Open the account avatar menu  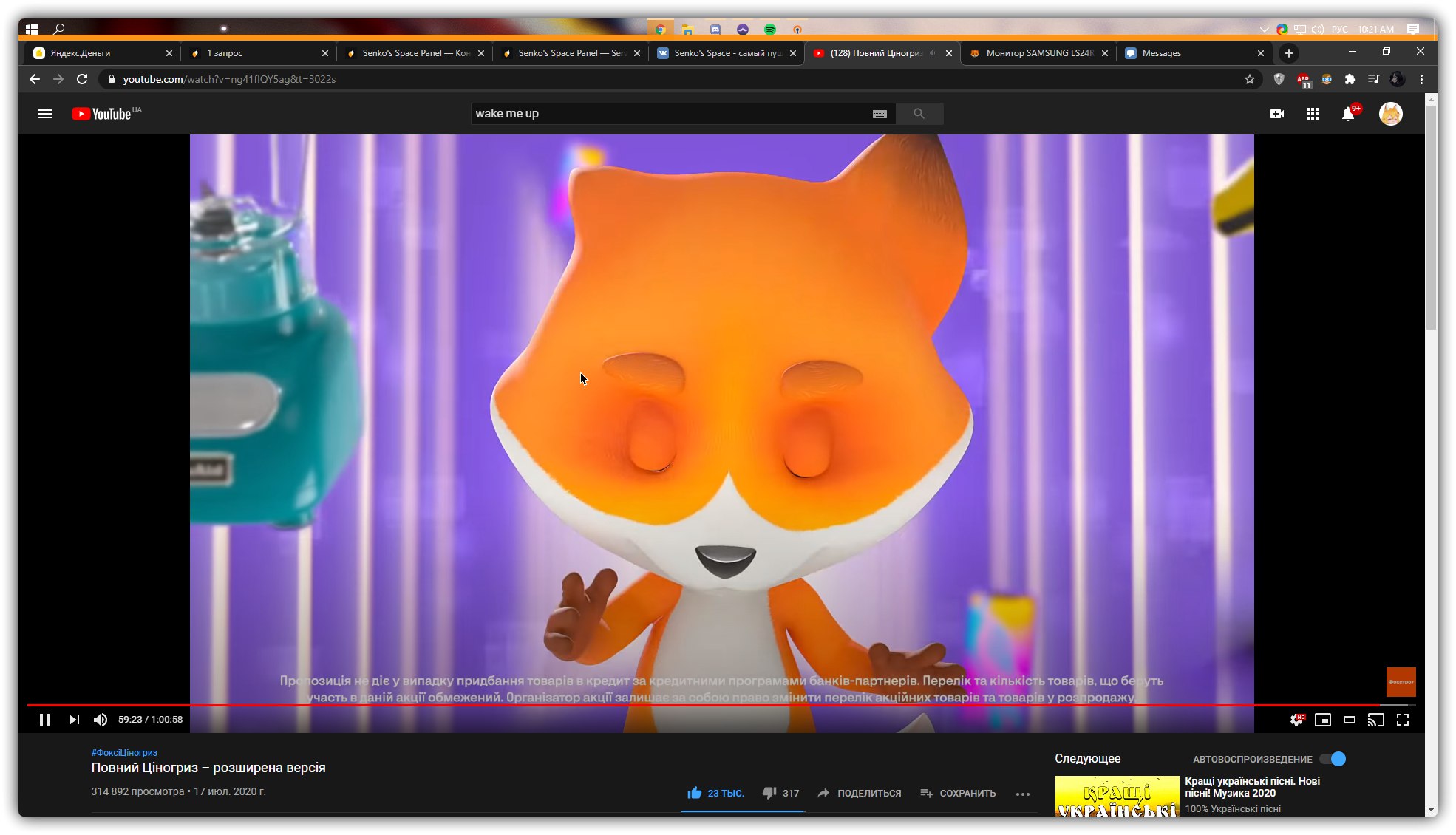point(1391,114)
